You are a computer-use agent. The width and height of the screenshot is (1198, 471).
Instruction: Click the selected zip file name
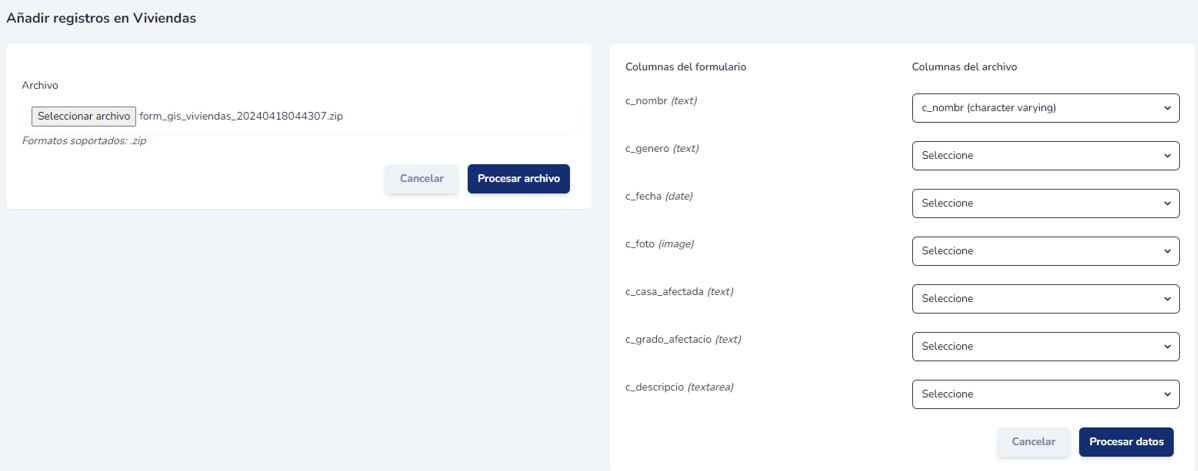pos(241,116)
